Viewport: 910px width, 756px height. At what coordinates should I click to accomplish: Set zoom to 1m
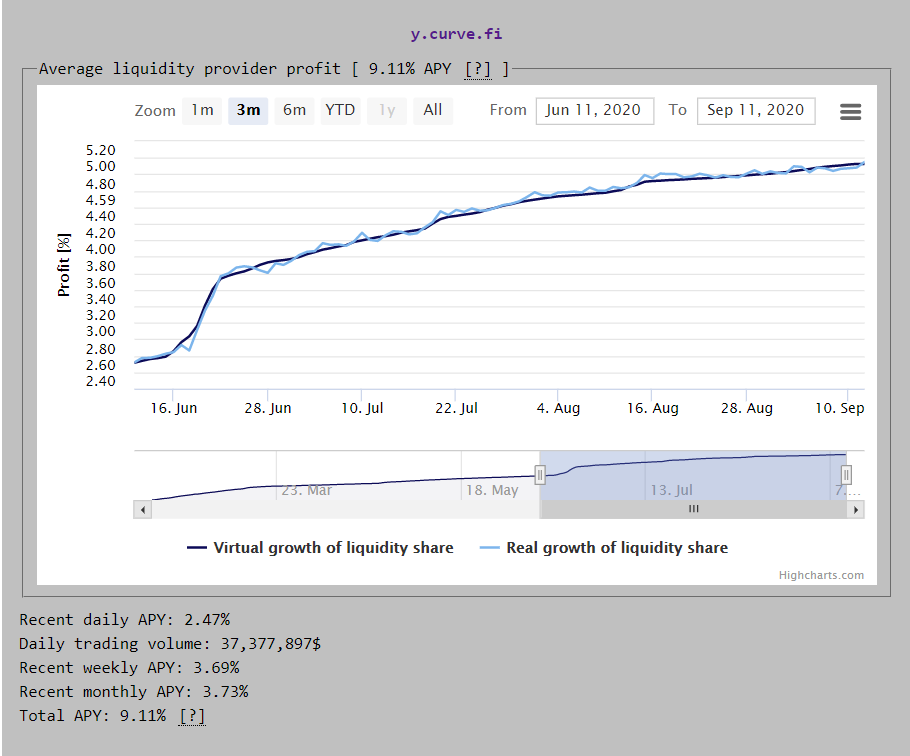click(203, 110)
